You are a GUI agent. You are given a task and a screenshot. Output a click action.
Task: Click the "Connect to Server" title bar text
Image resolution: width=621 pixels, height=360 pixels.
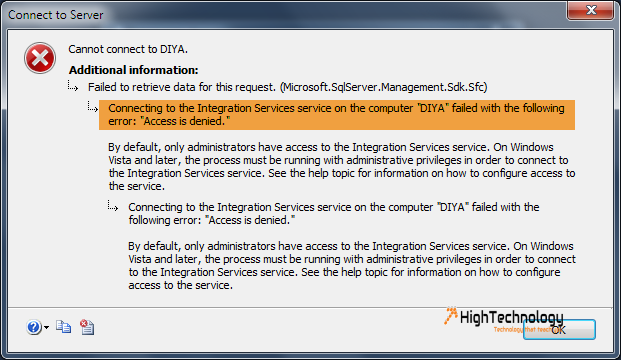click(x=55, y=15)
